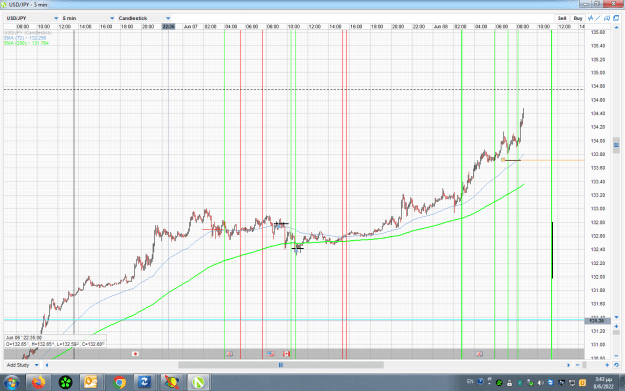Click the price axis down arrow
Screen dimensions: 625x391
pyautogui.click(x=616, y=317)
